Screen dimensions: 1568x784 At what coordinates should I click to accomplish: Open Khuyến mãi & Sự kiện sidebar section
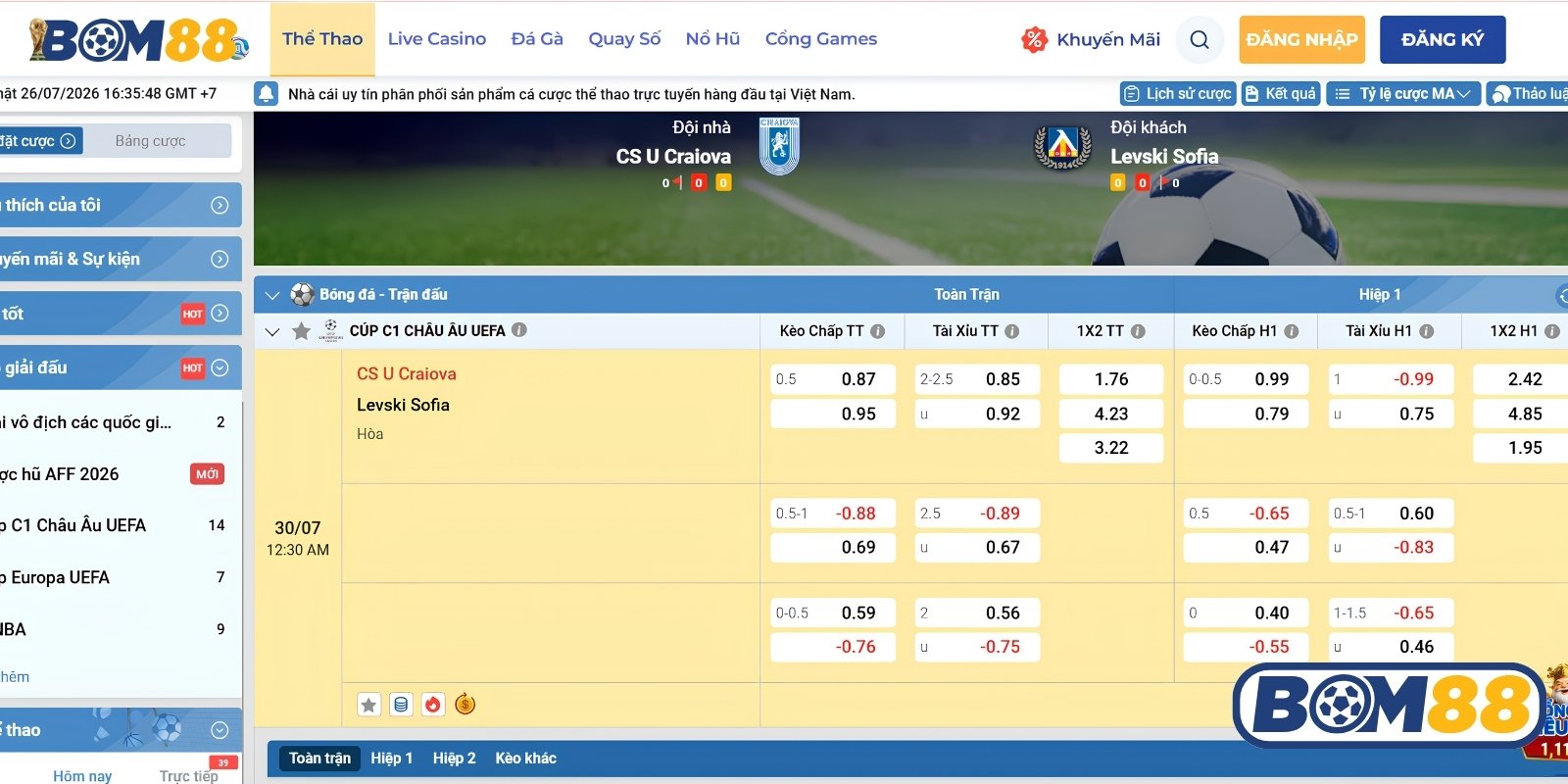pyautogui.click(x=120, y=259)
